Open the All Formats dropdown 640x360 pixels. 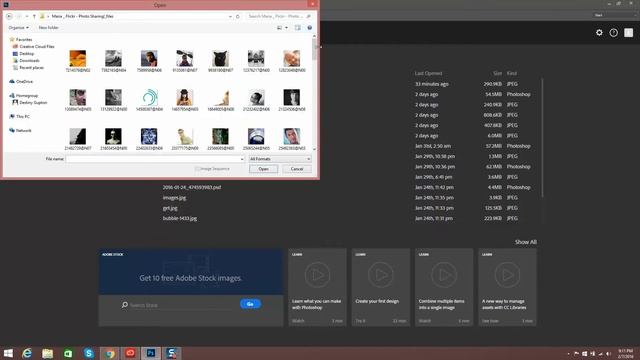280,159
